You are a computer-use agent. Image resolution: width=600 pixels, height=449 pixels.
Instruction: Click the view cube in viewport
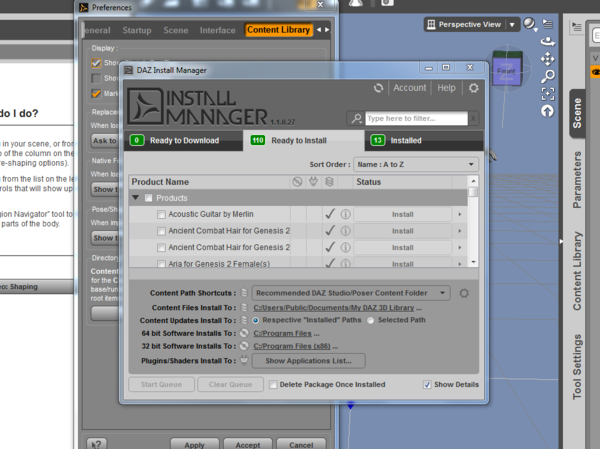point(507,69)
